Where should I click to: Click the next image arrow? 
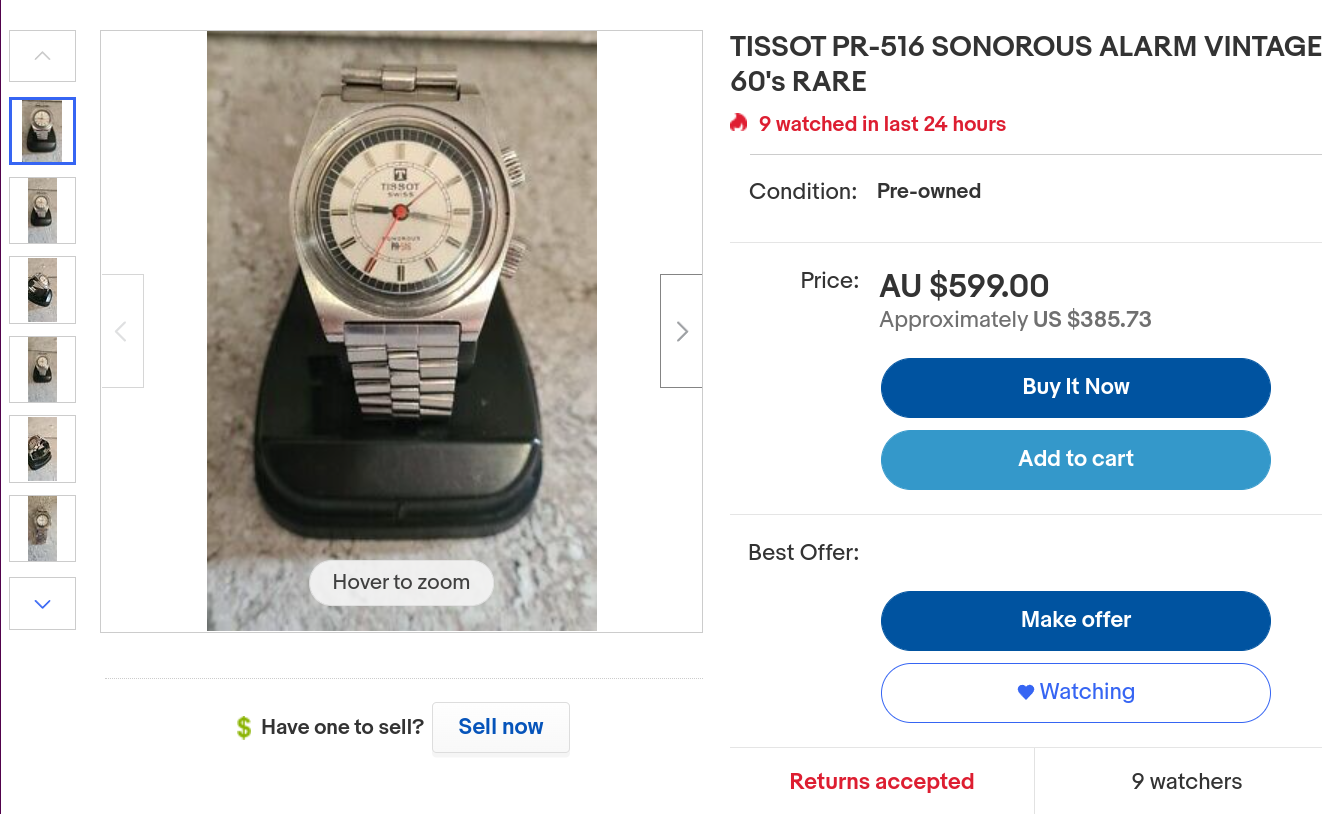coord(681,331)
